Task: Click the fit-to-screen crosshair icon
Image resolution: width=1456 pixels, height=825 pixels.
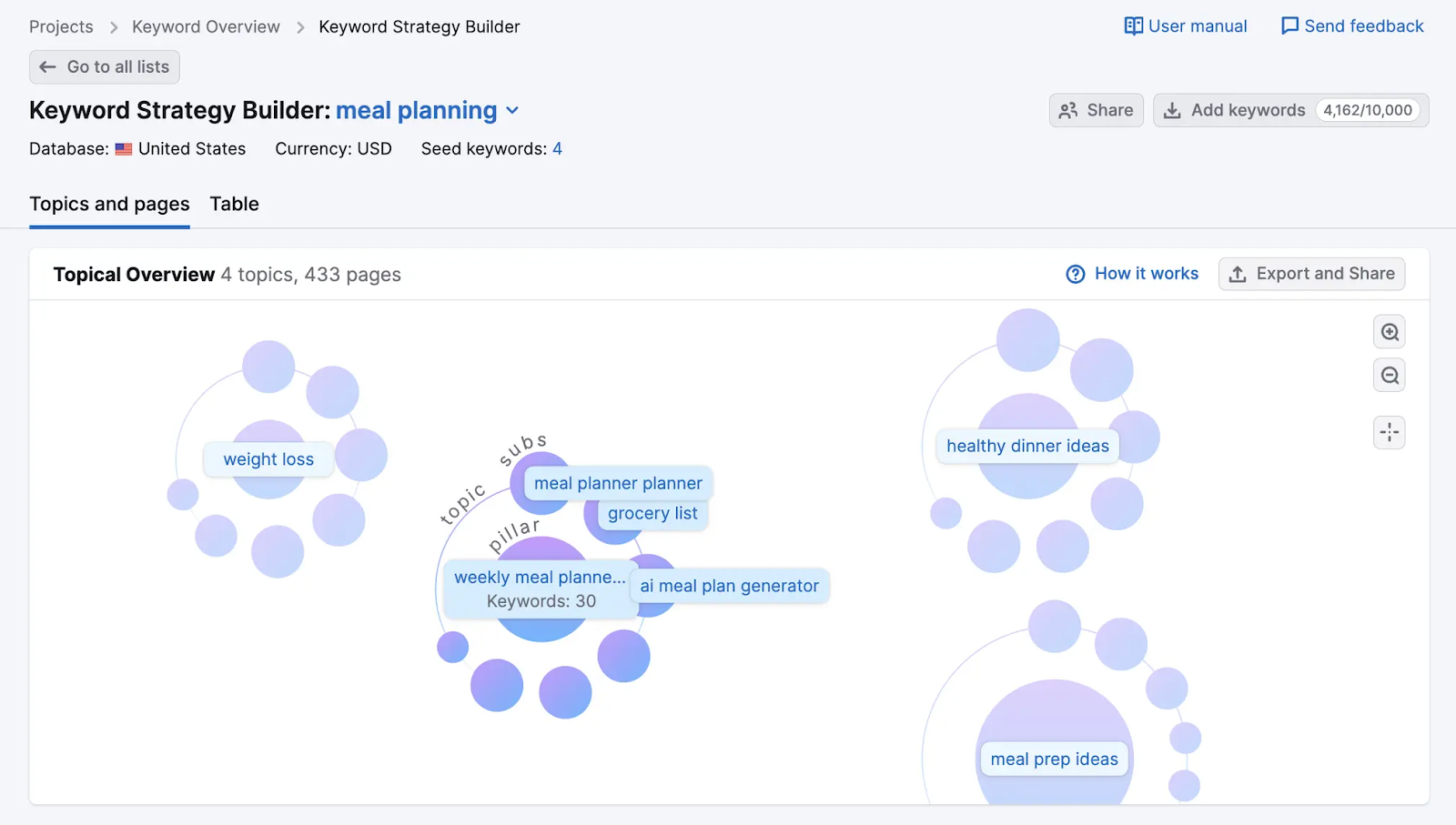Action: 1389,432
